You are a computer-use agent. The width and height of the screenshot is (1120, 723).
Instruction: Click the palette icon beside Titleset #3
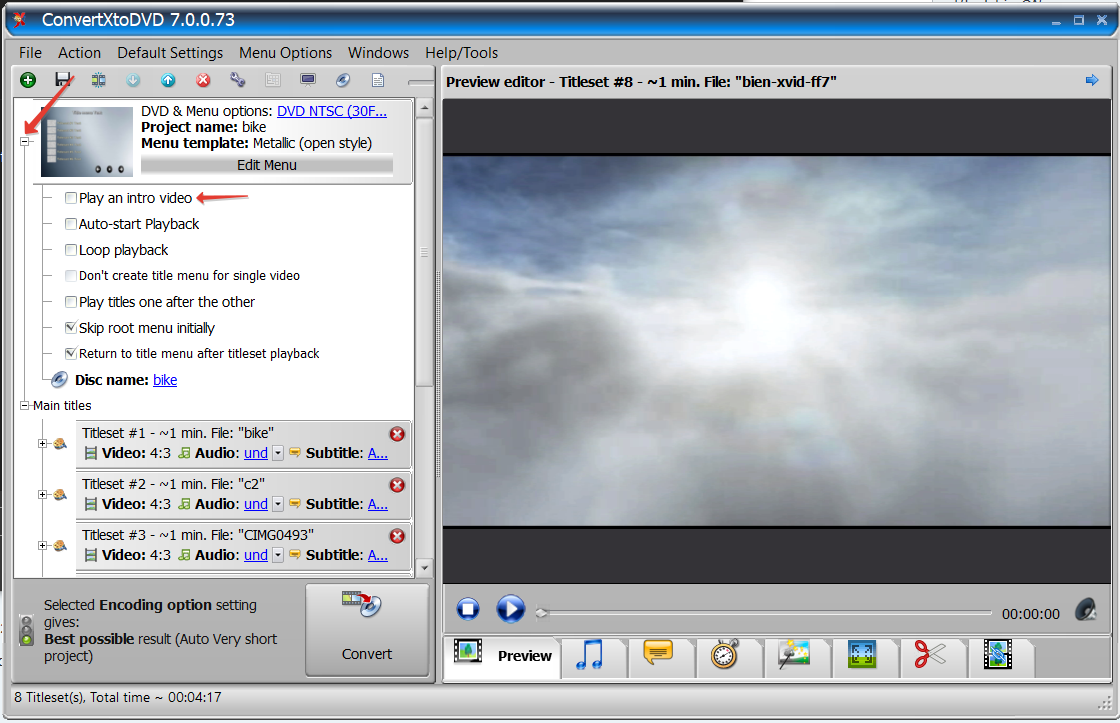60,545
